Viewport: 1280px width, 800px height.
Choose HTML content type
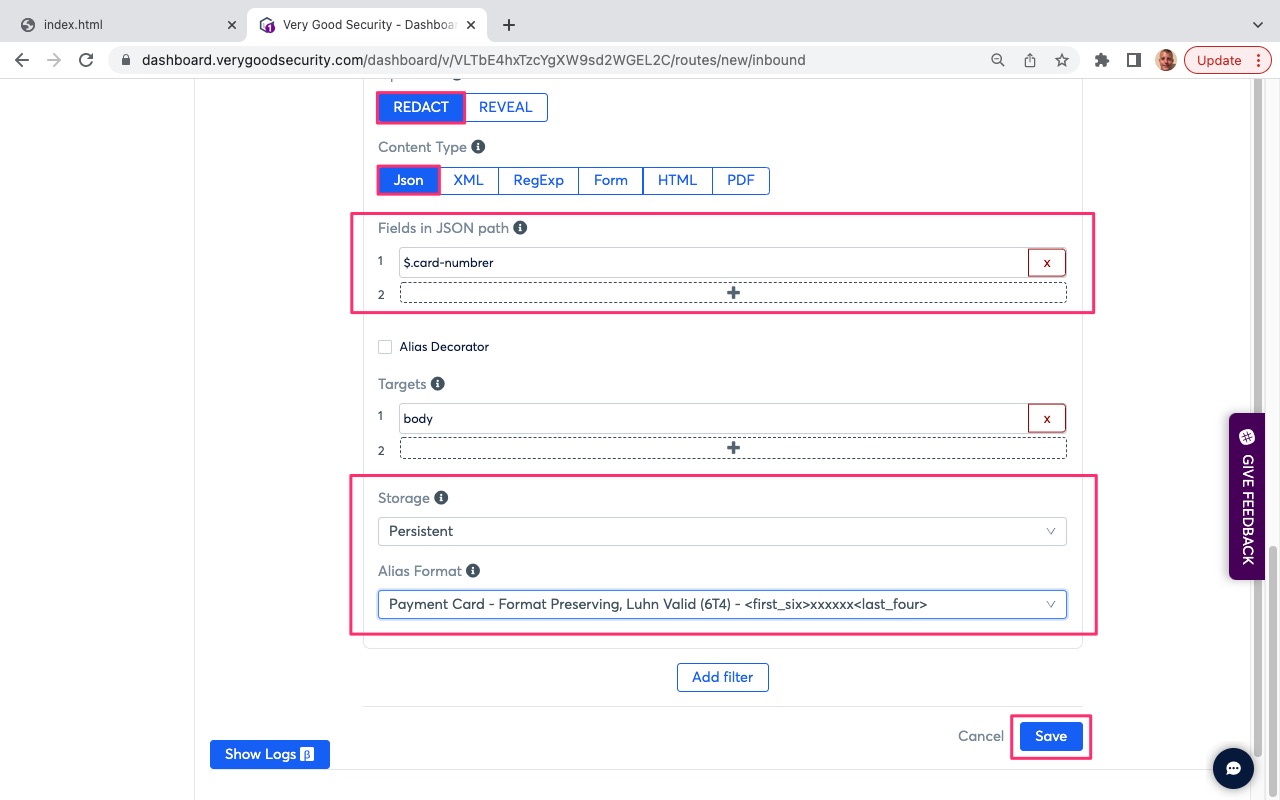pyautogui.click(x=677, y=180)
